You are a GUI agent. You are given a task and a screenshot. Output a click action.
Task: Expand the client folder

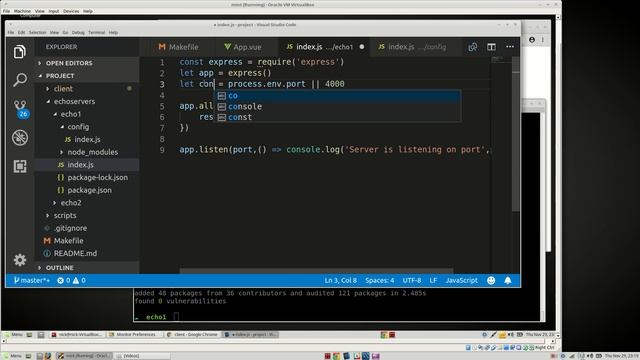[63, 89]
